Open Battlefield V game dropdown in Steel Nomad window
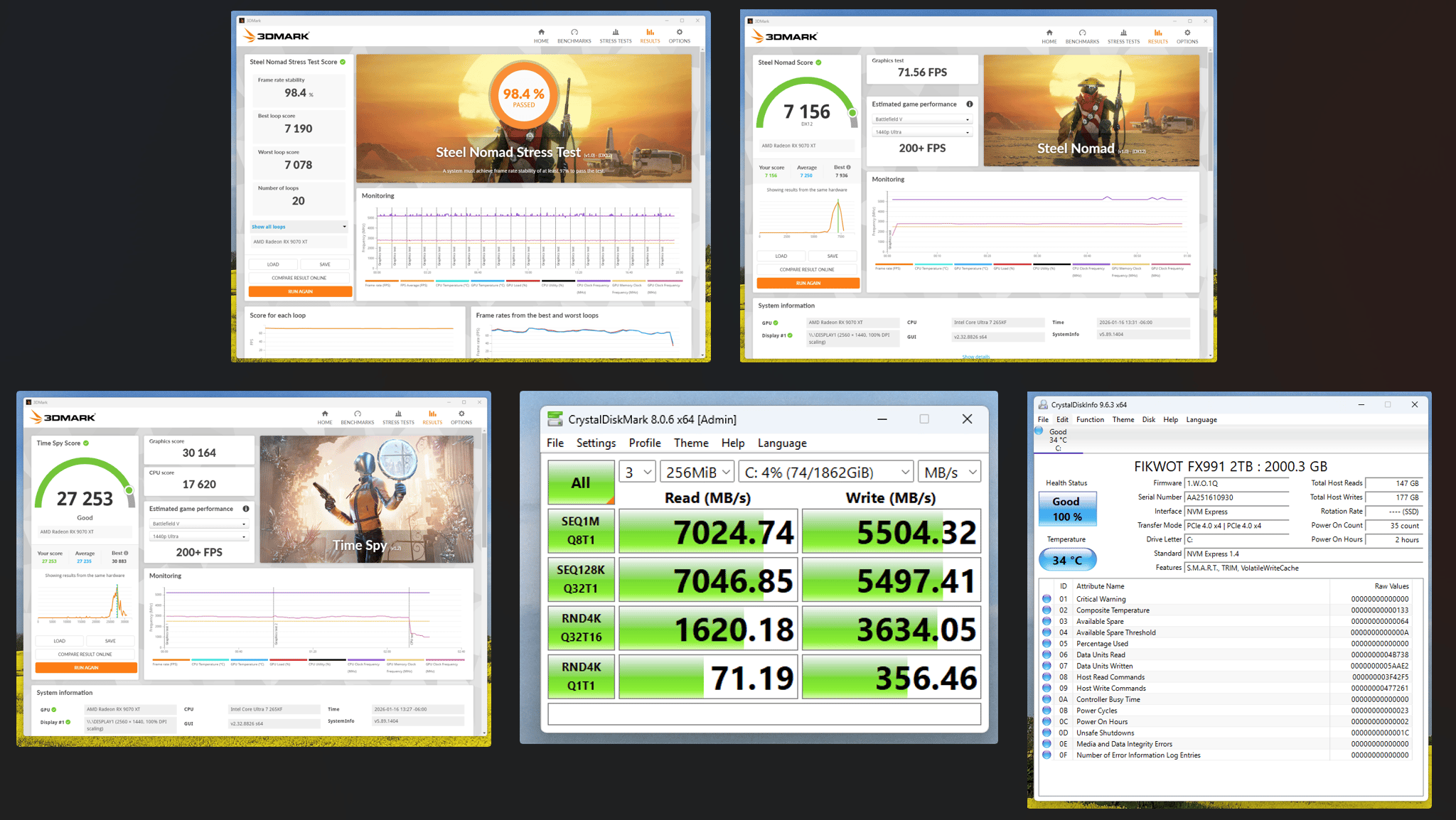 pos(922,119)
